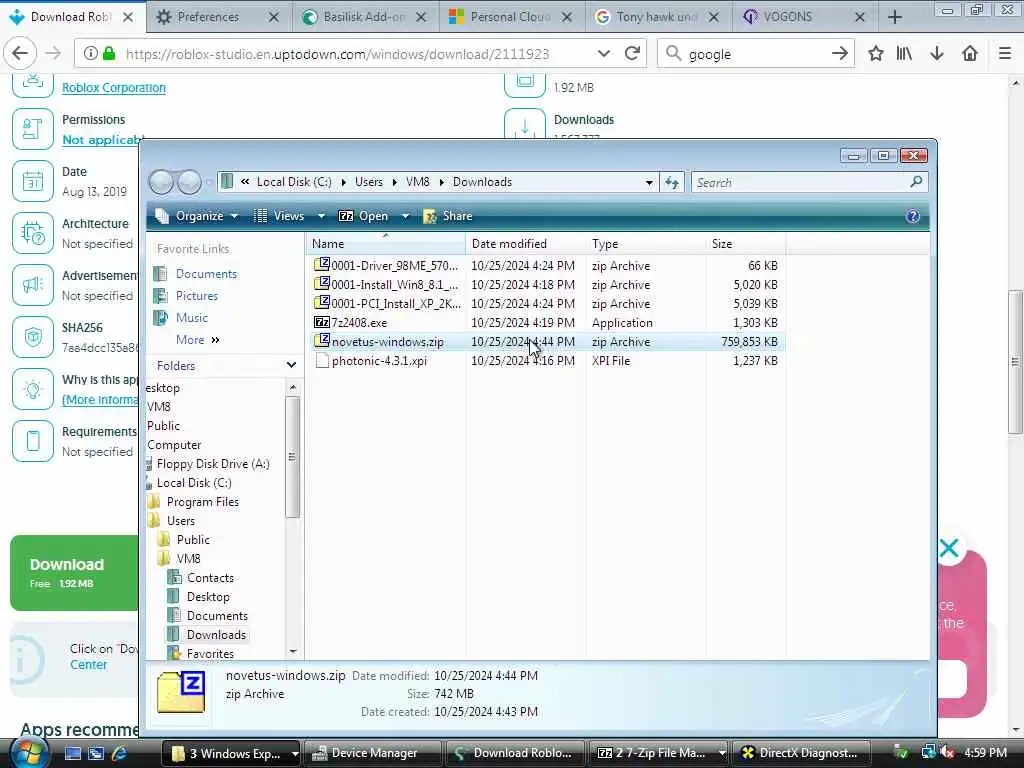Collapse the Folders pane

pos(291,366)
